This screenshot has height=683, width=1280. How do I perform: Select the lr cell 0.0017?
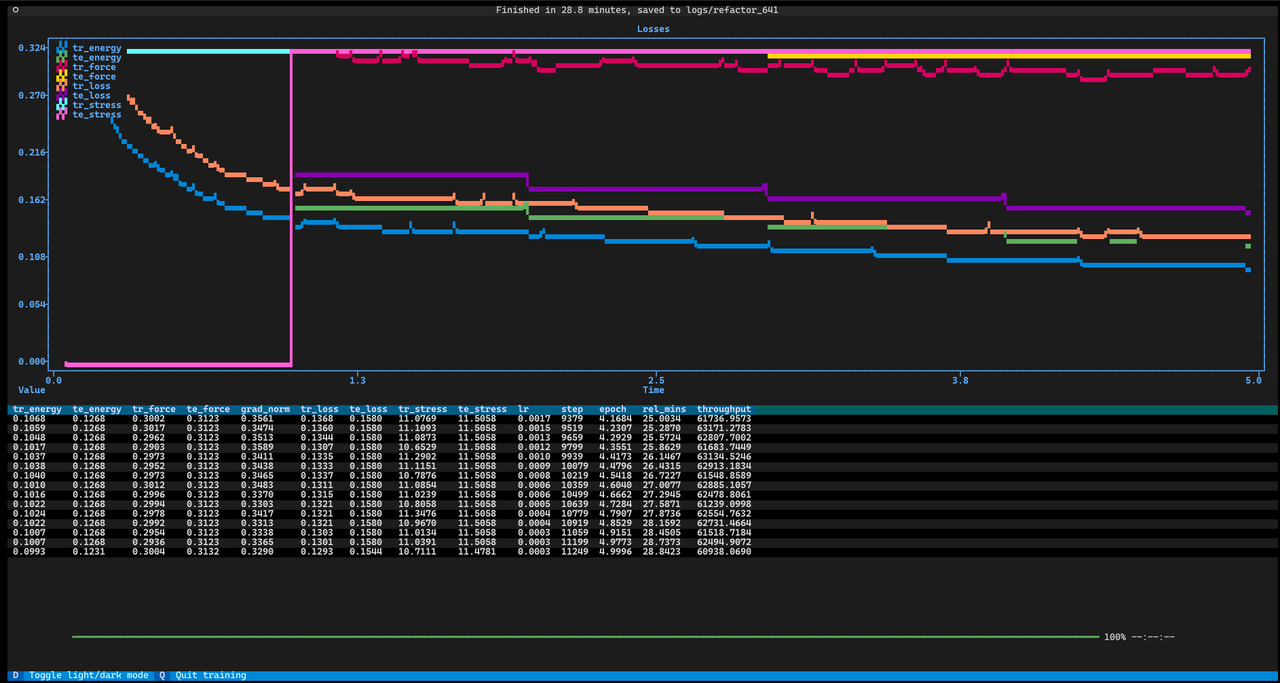(534, 419)
